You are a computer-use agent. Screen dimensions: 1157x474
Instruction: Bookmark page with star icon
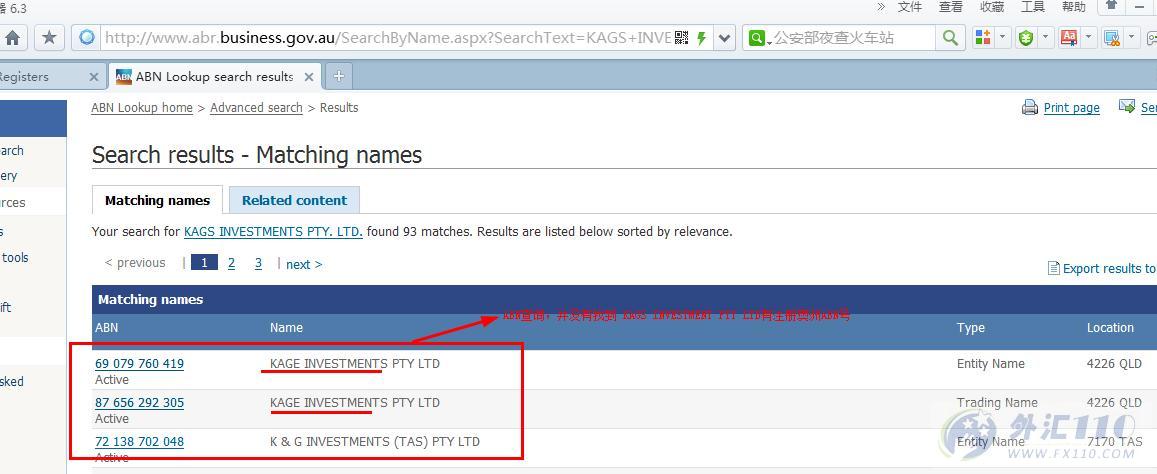pos(49,37)
